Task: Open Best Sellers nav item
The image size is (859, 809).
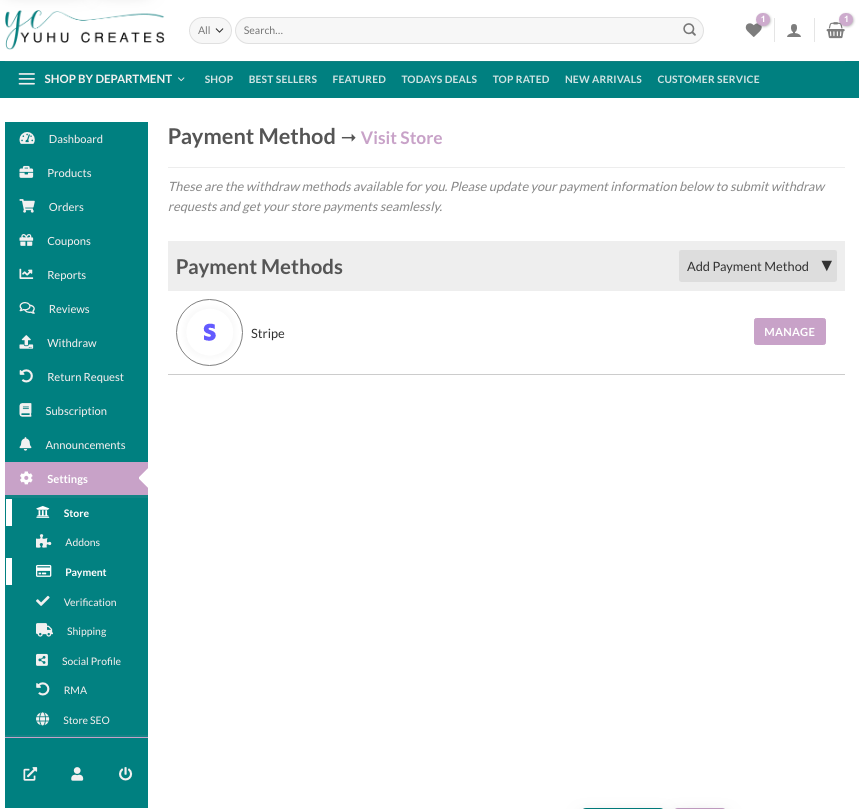Action: tap(283, 79)
